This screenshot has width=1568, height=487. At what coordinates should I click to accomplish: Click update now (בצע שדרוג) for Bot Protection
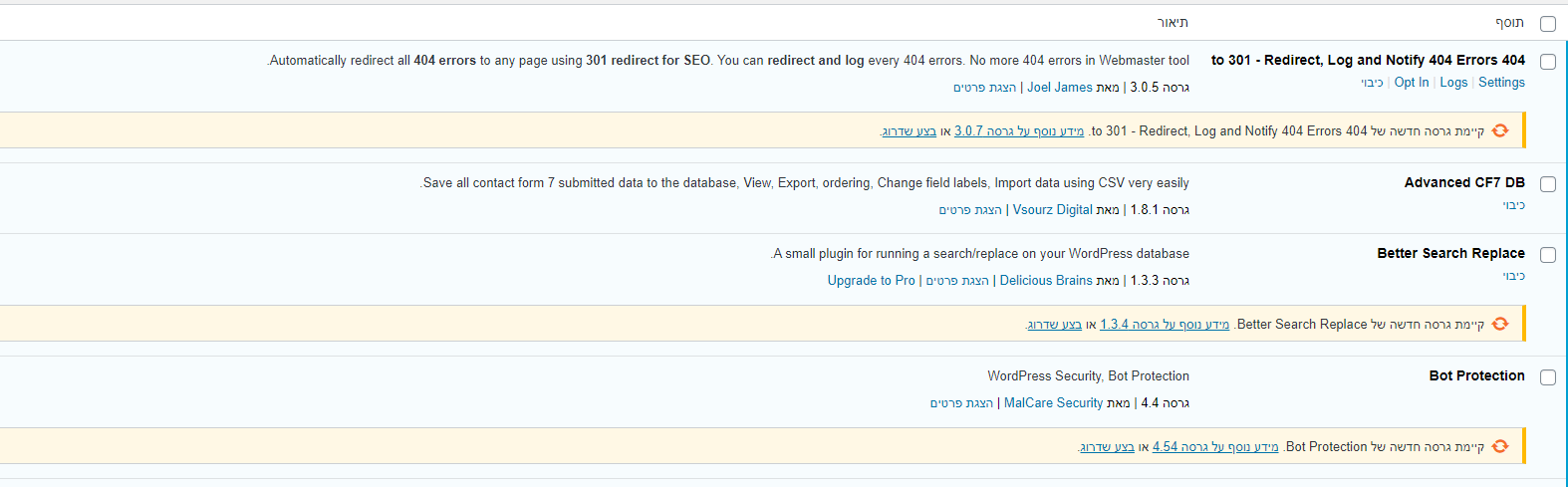[x=1108, y=447]
